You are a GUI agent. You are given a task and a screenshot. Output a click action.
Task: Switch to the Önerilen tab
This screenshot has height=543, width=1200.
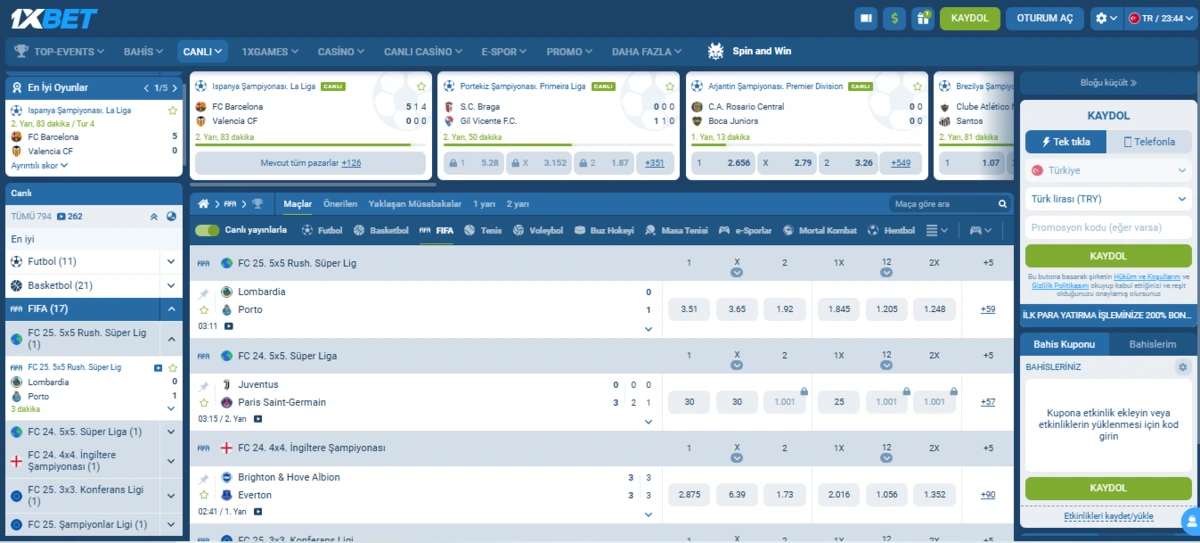click(x=340, y=204)
